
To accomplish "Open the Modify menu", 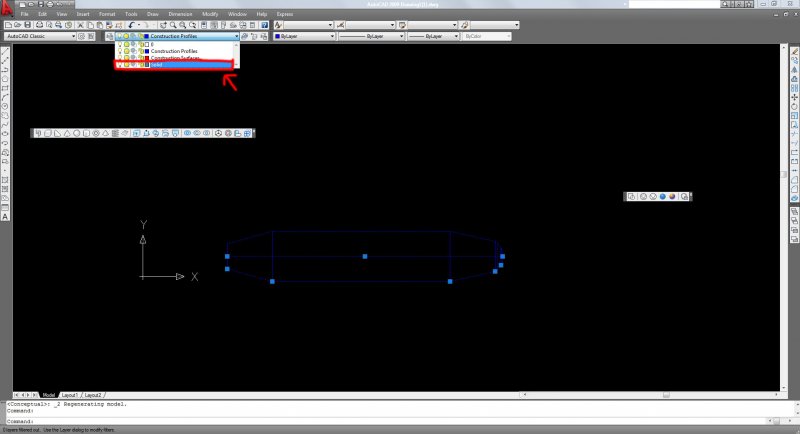I will pyautogui.click(x=210, y=14).
